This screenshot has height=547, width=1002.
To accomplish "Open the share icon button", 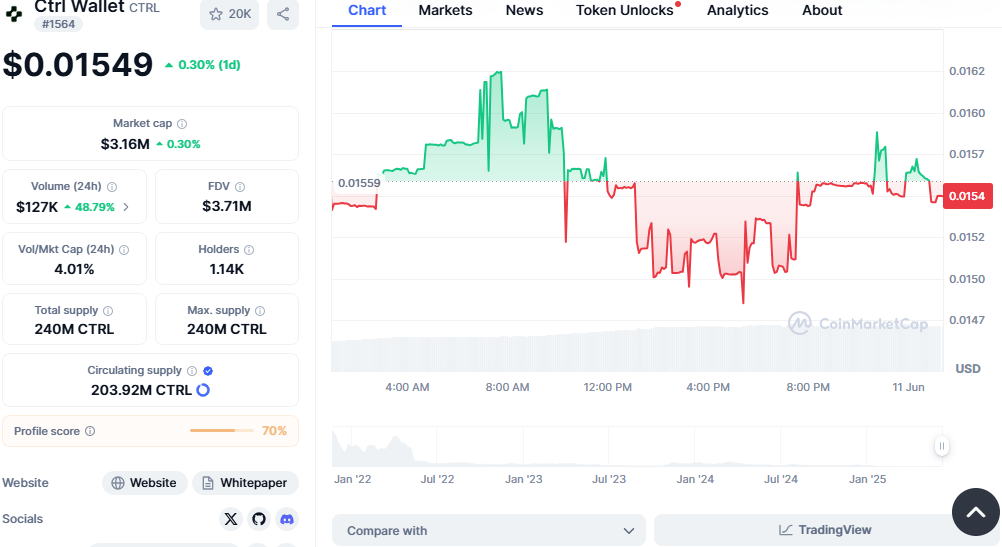I will [x=283, y=14].
